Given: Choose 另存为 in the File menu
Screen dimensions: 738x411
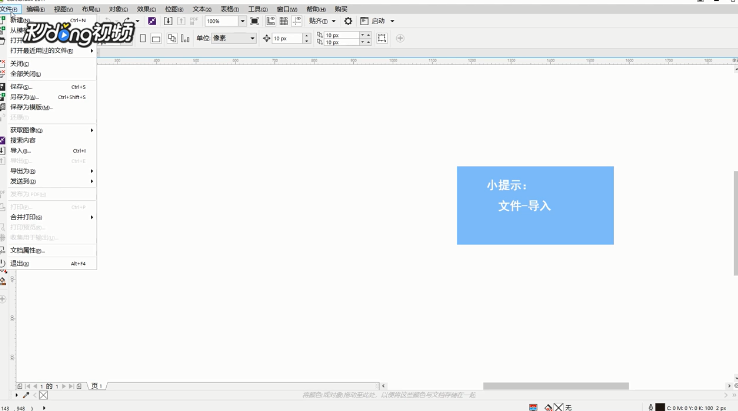Looking at the screenshot, I should (48, 97).
